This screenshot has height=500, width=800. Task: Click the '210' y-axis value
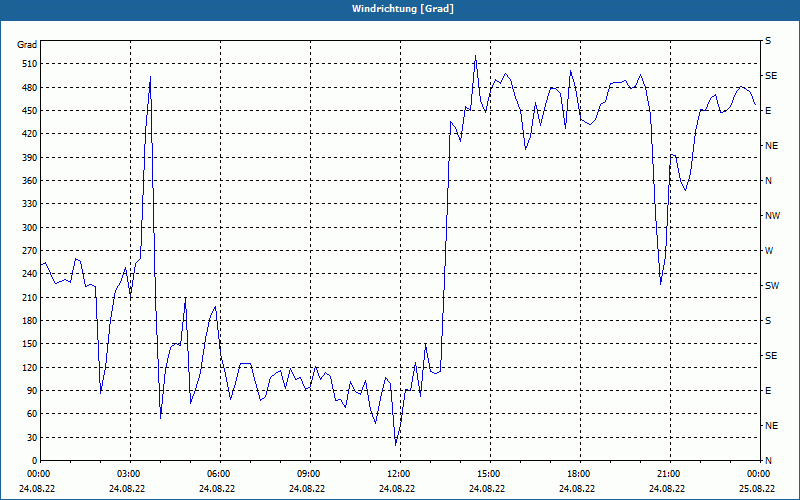point(30,297)
